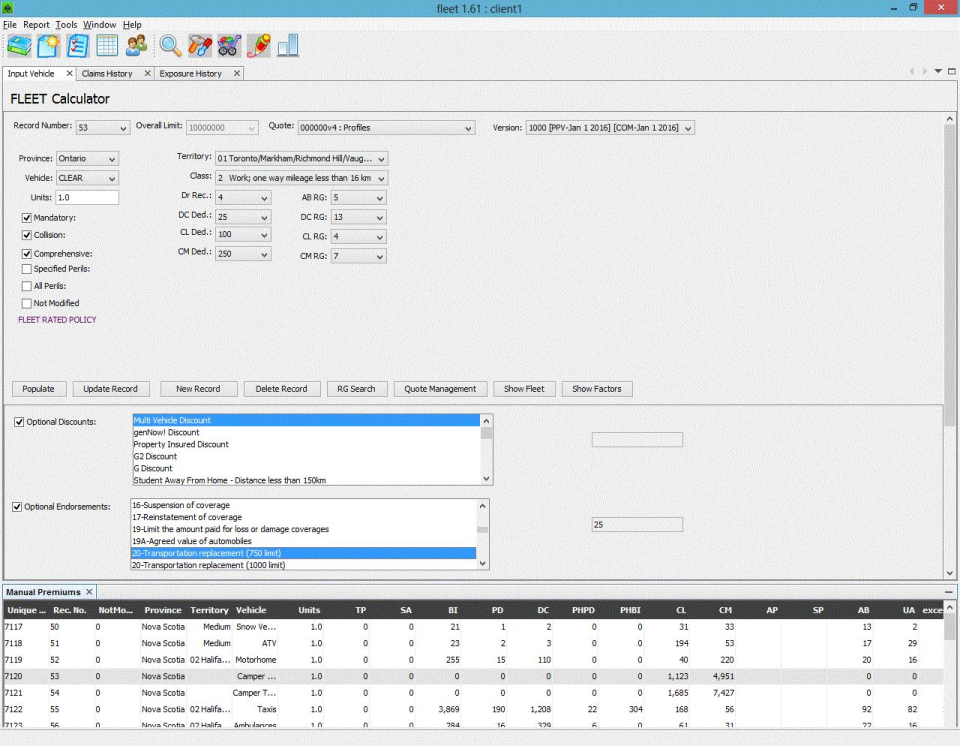Click the magnifying glass search icon
The height and width of the screenshot is (746, 960).
coord(170,46)
